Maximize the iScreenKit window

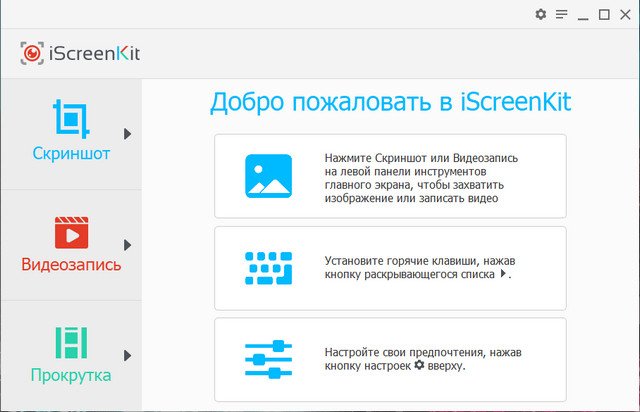coord(604,15)
